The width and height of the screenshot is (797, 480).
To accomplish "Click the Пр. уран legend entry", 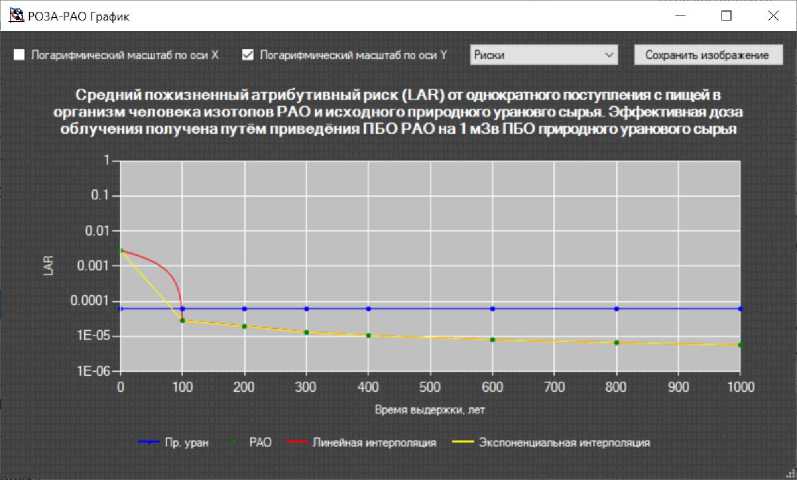I will coord(173,442).
